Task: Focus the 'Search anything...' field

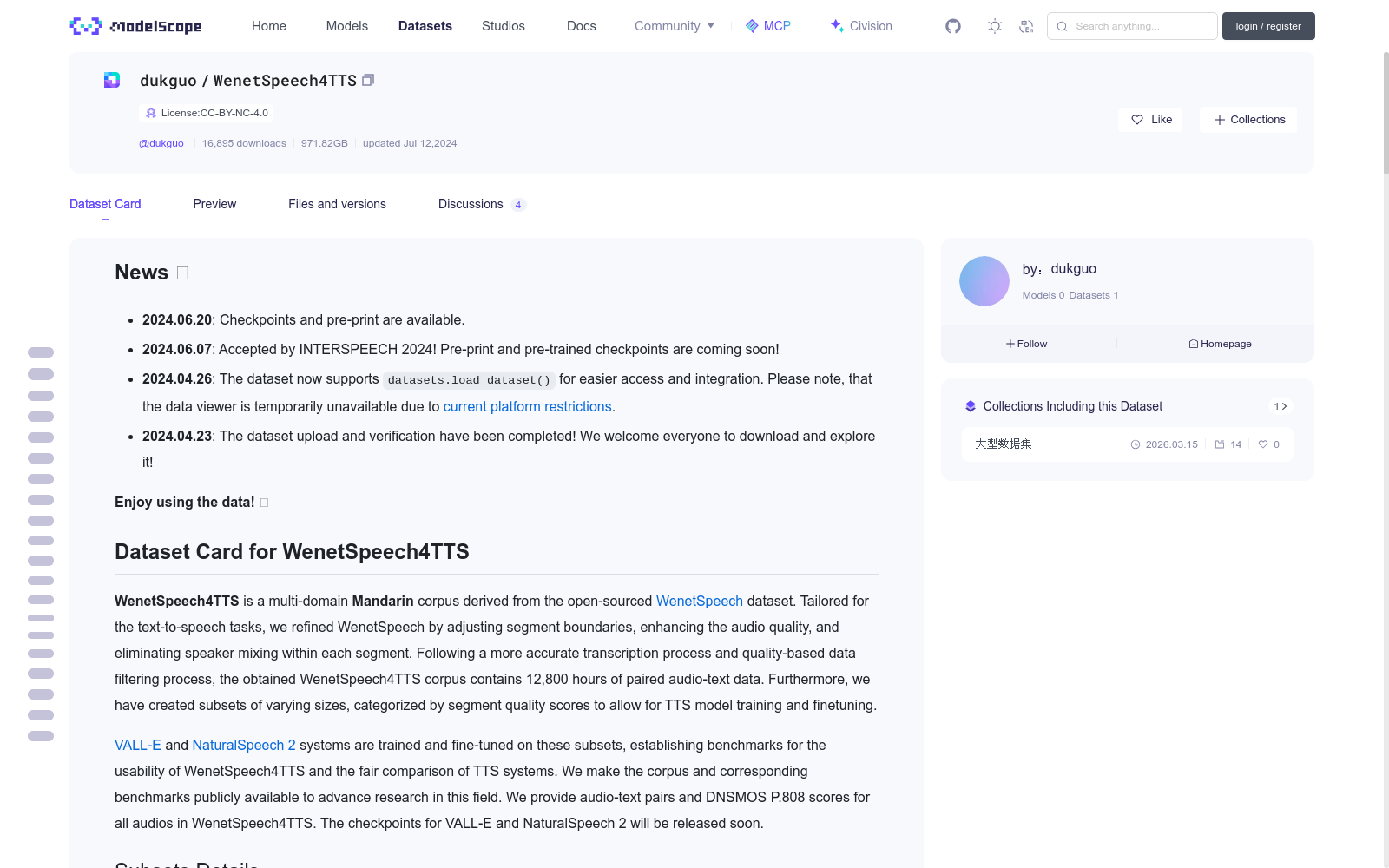Action: coord(1132,26)
